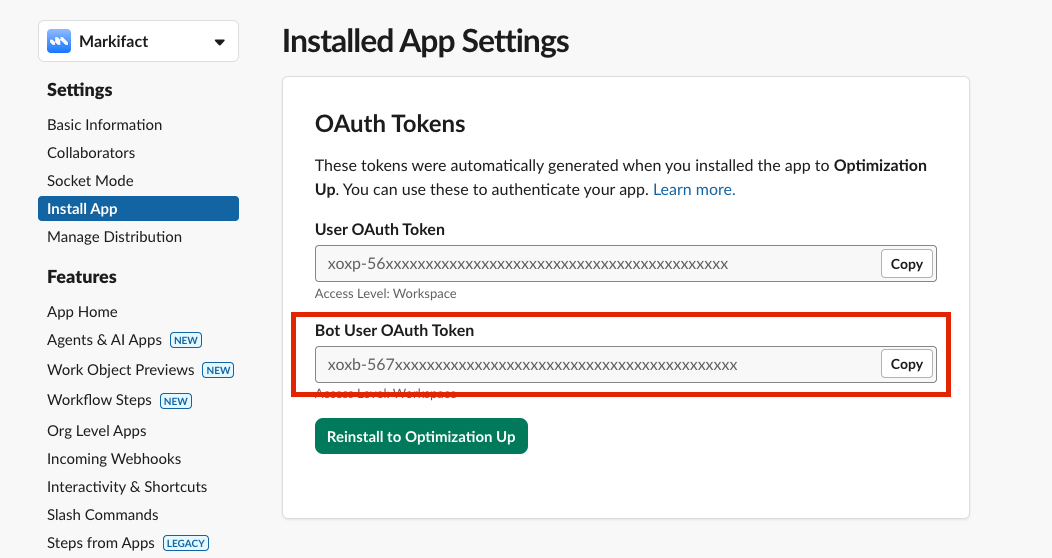Select Install App in sidebar
This screenshot has height=558, width=1052.
(138, 209)
